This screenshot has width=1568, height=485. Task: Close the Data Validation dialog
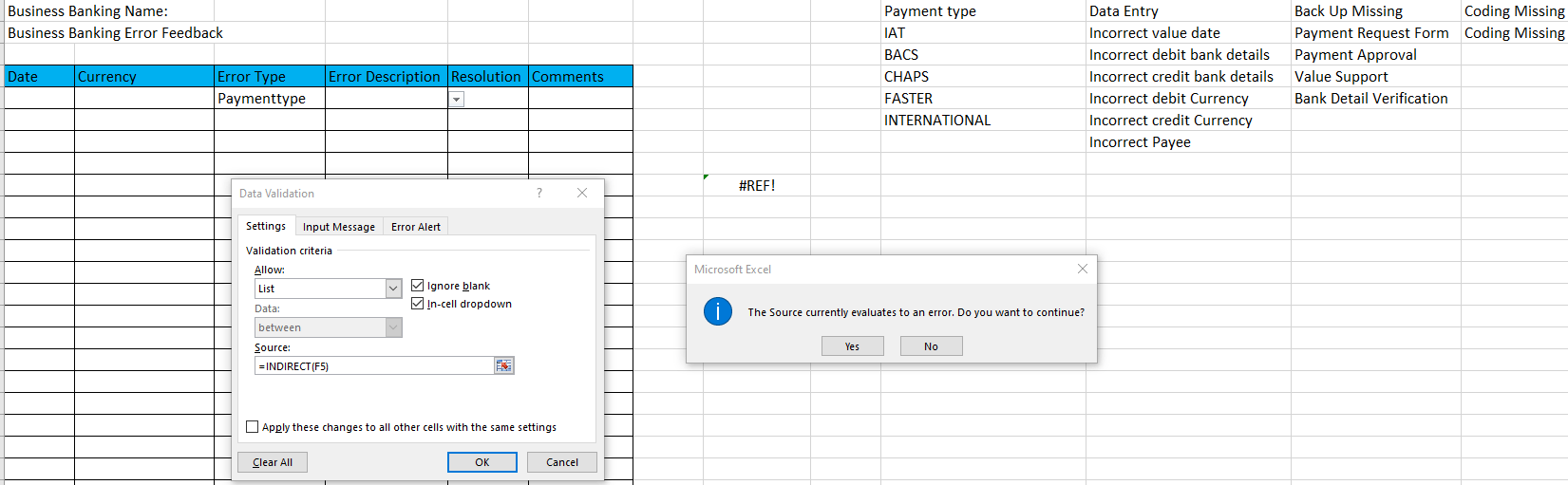582,193
